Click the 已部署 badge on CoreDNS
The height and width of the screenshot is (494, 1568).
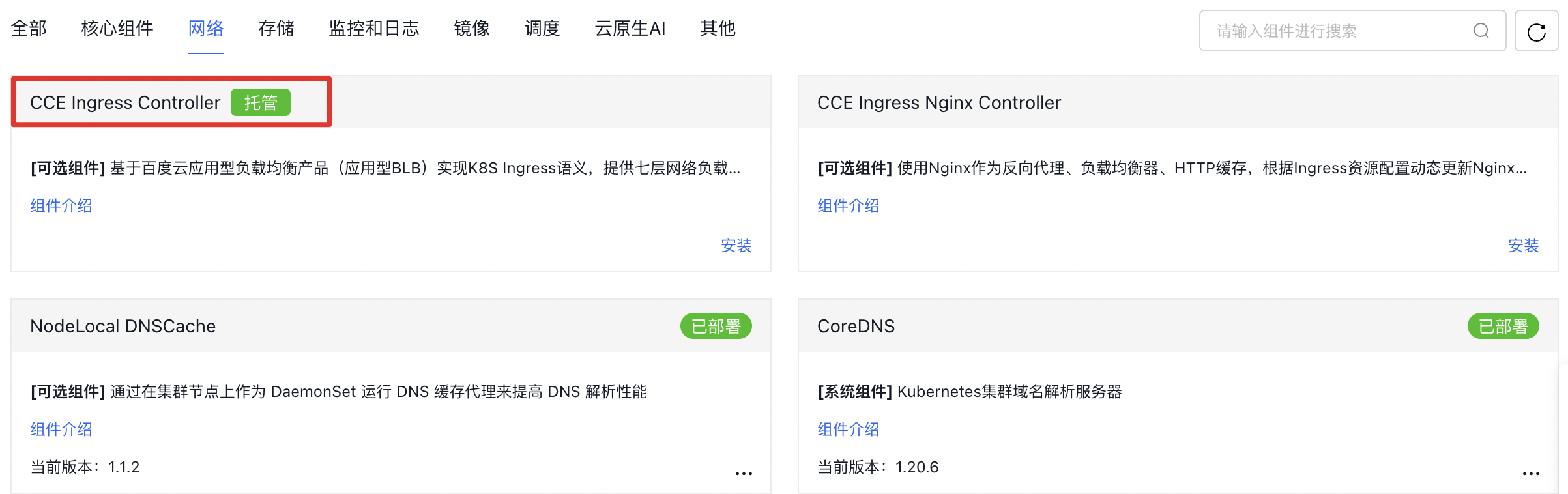1503,326
